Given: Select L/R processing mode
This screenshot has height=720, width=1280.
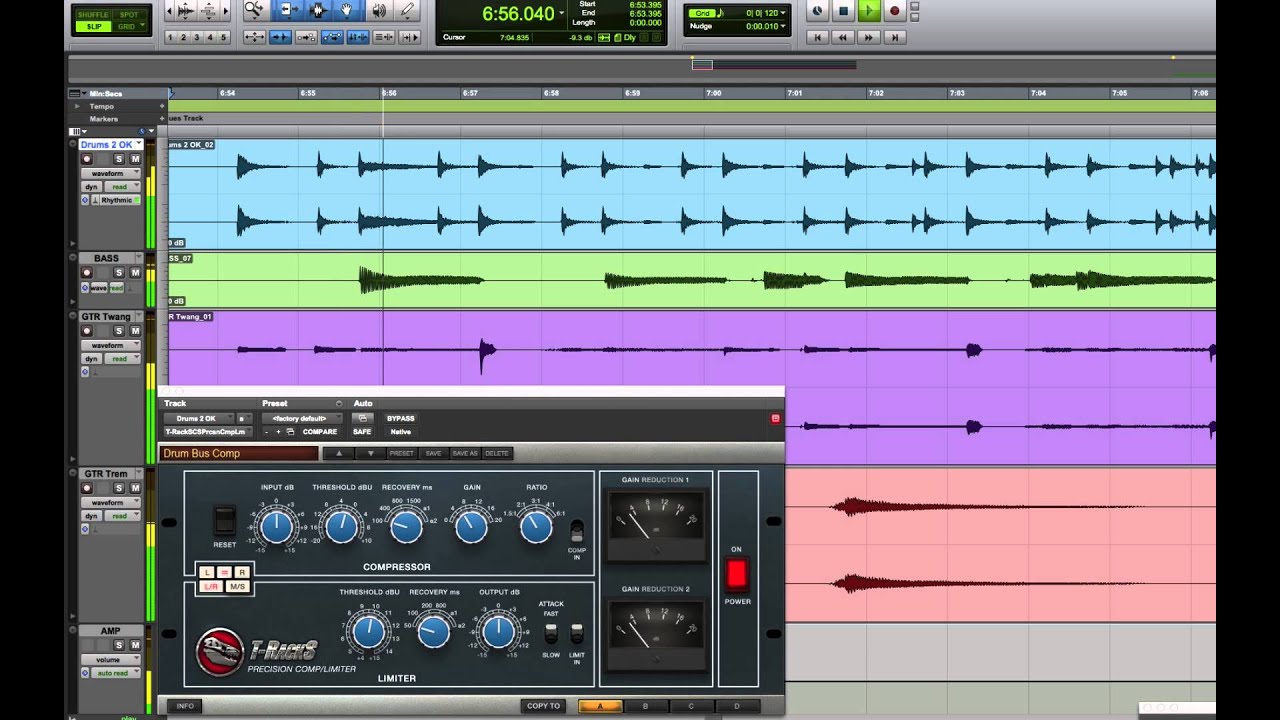Looking at the screenshot, I should pos(211,586).
